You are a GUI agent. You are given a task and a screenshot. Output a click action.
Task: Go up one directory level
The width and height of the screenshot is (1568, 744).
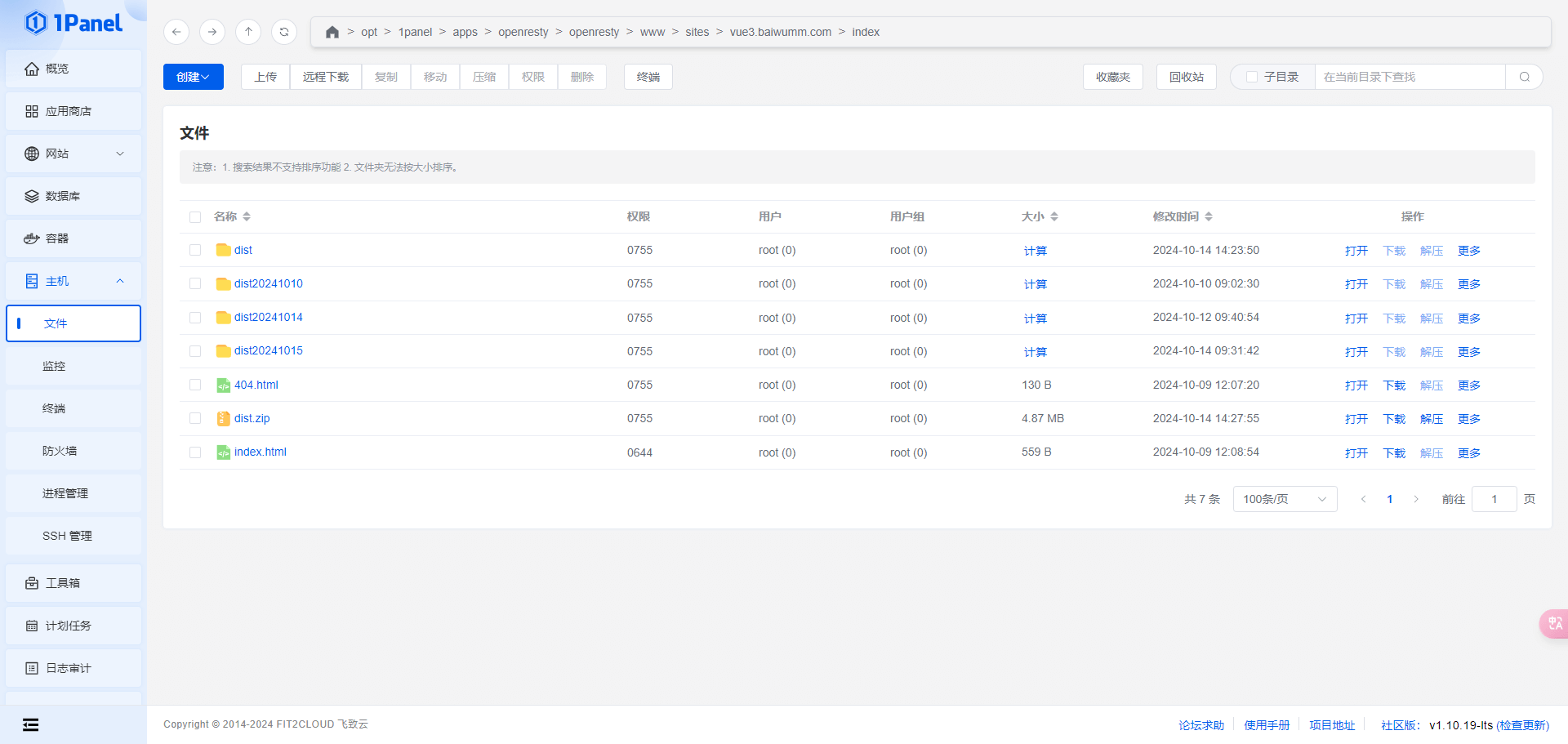[248, 32]
